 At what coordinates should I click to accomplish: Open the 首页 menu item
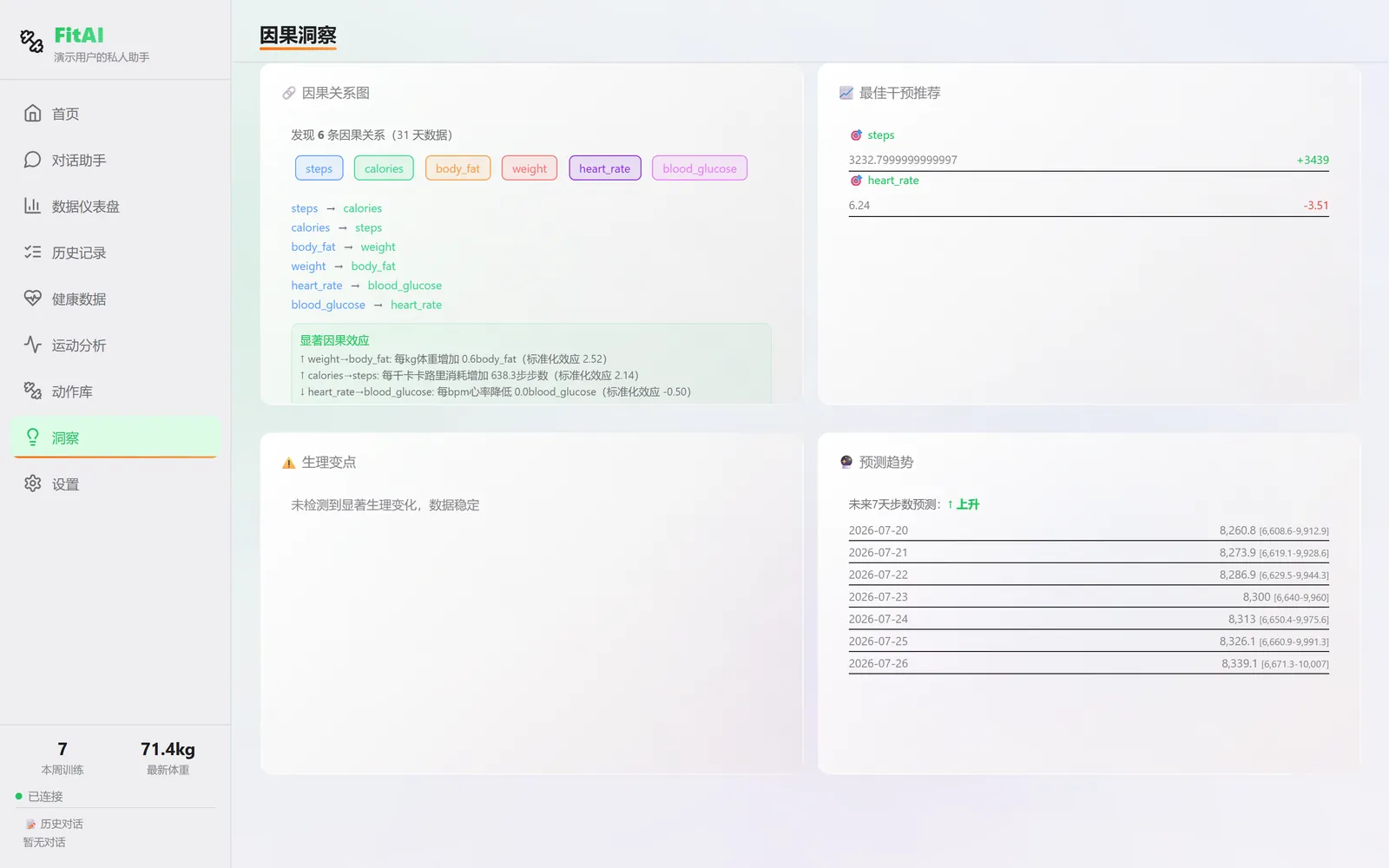[x=115, y=114]
